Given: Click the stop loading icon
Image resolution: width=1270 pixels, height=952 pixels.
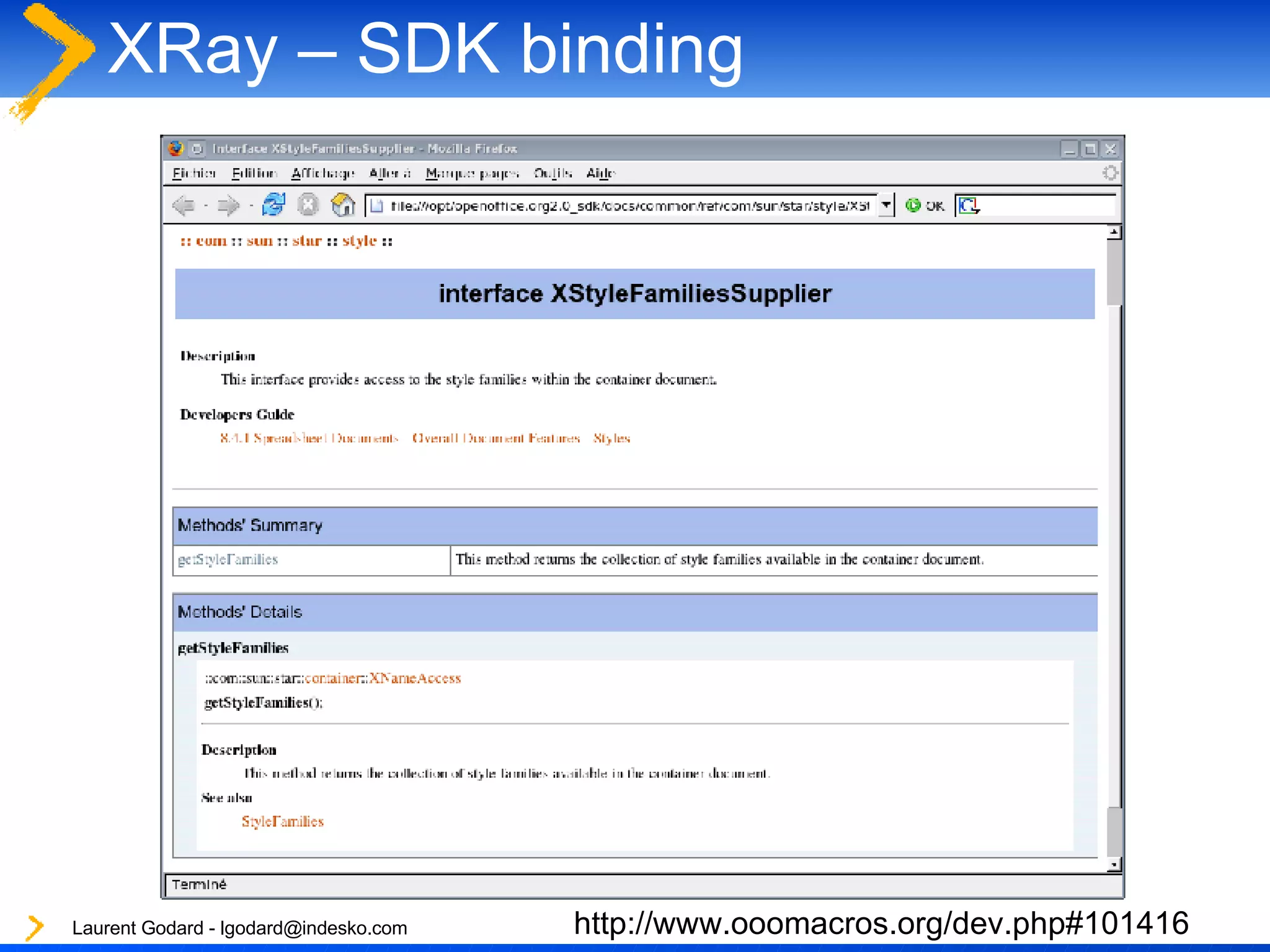Looking at the screenshot, I should point(308,205).
